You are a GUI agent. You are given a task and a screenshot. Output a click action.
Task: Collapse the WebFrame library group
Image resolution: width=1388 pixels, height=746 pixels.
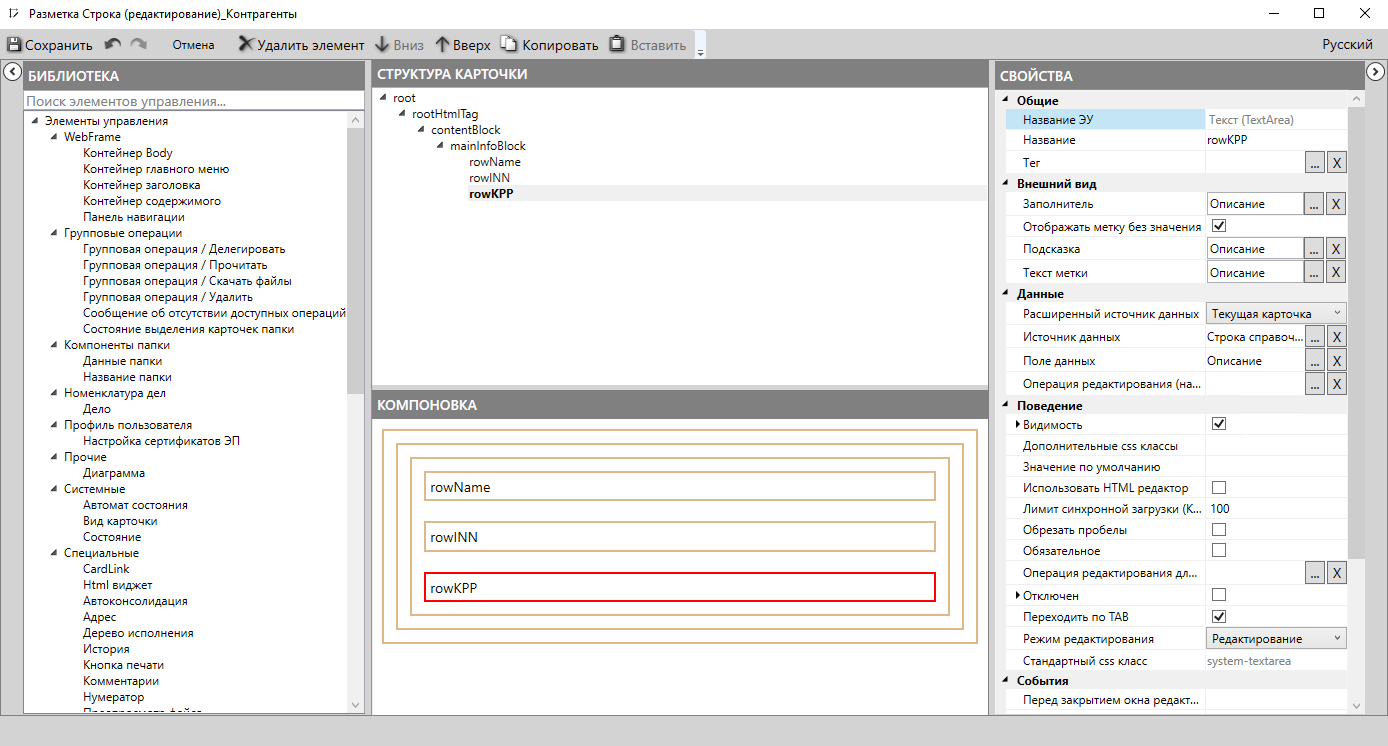(x=54, y=137)
